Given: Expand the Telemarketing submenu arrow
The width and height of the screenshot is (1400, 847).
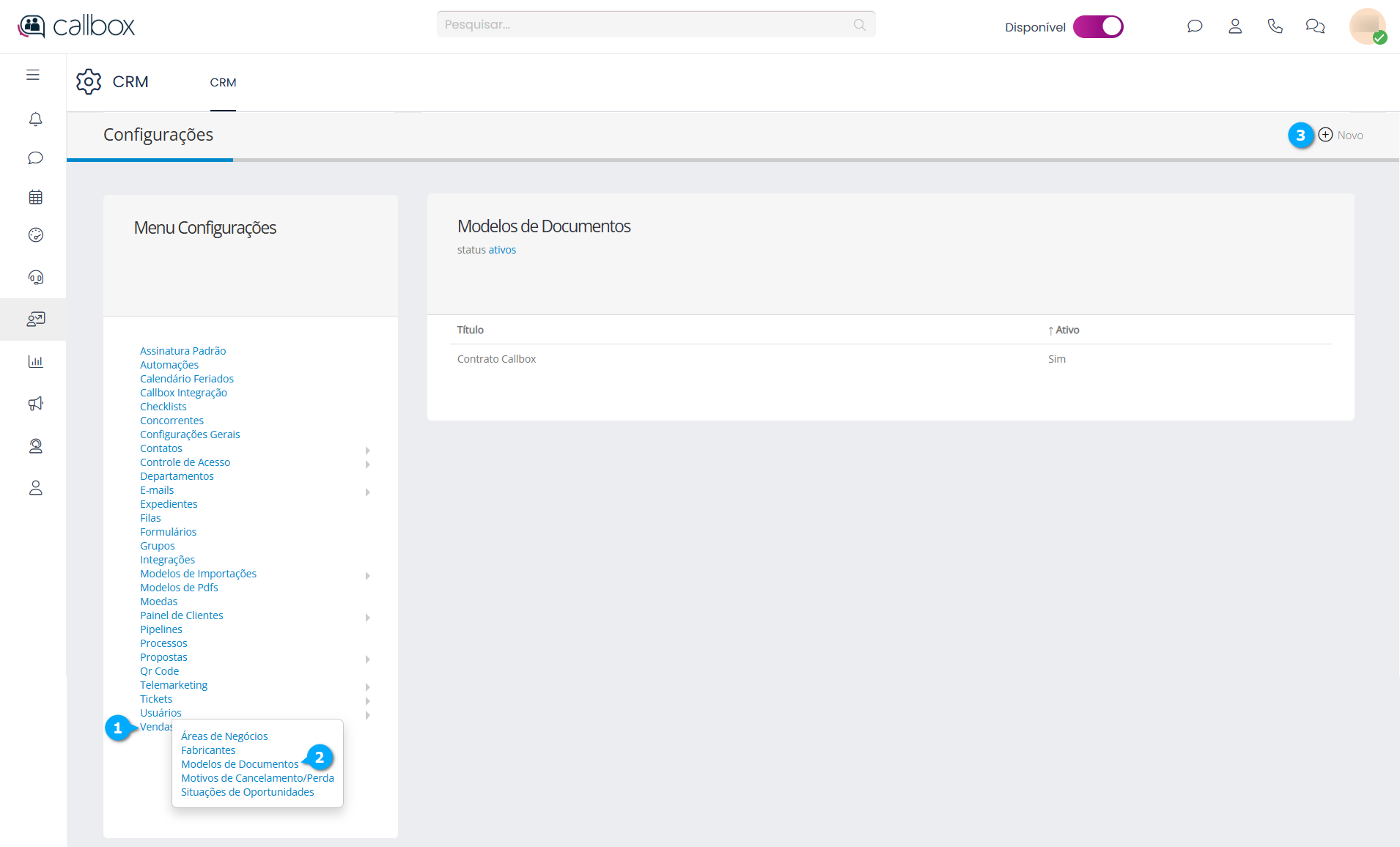Looking at the screenshot, I should [367, 687].
